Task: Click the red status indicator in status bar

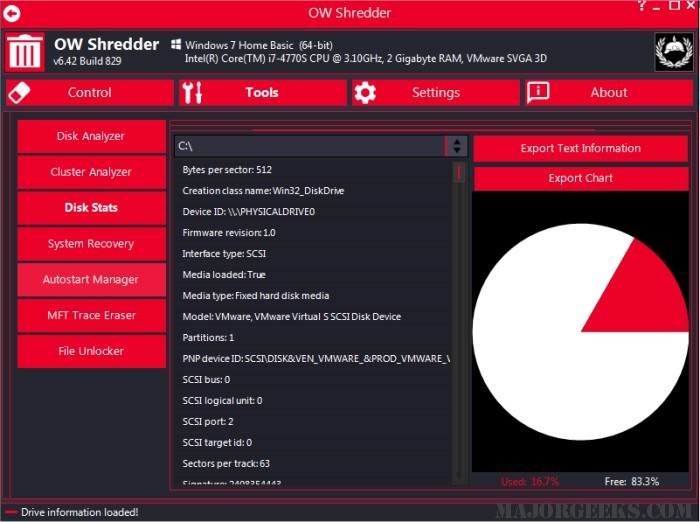Action: pos(11,512)
